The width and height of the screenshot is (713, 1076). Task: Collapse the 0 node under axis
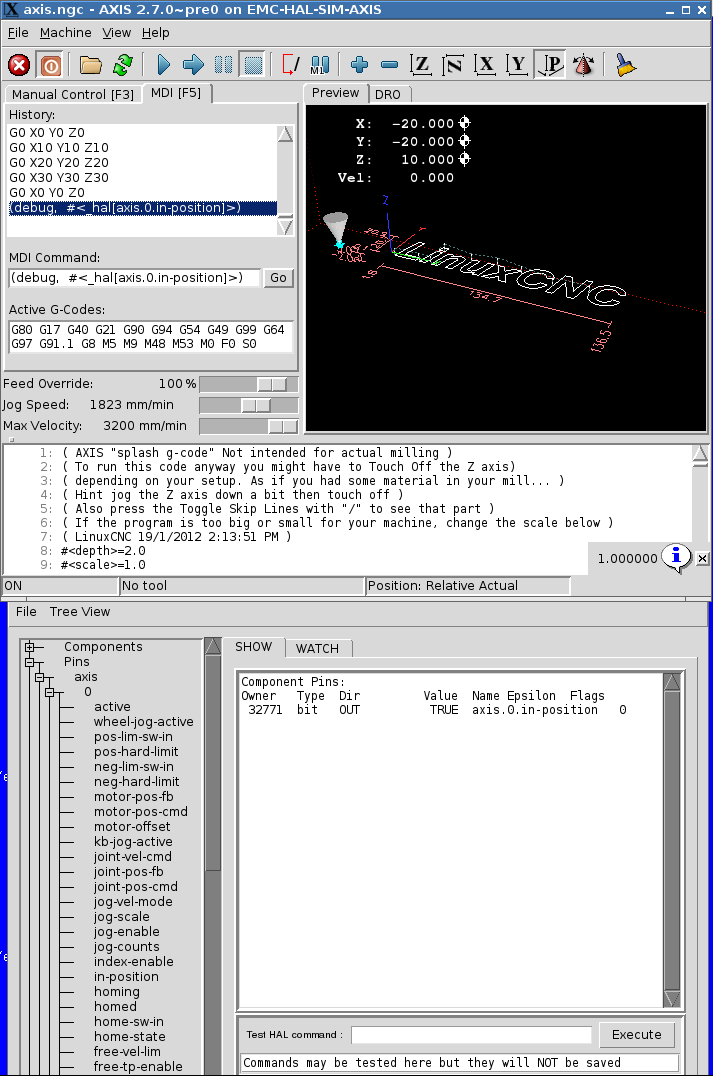49,692
